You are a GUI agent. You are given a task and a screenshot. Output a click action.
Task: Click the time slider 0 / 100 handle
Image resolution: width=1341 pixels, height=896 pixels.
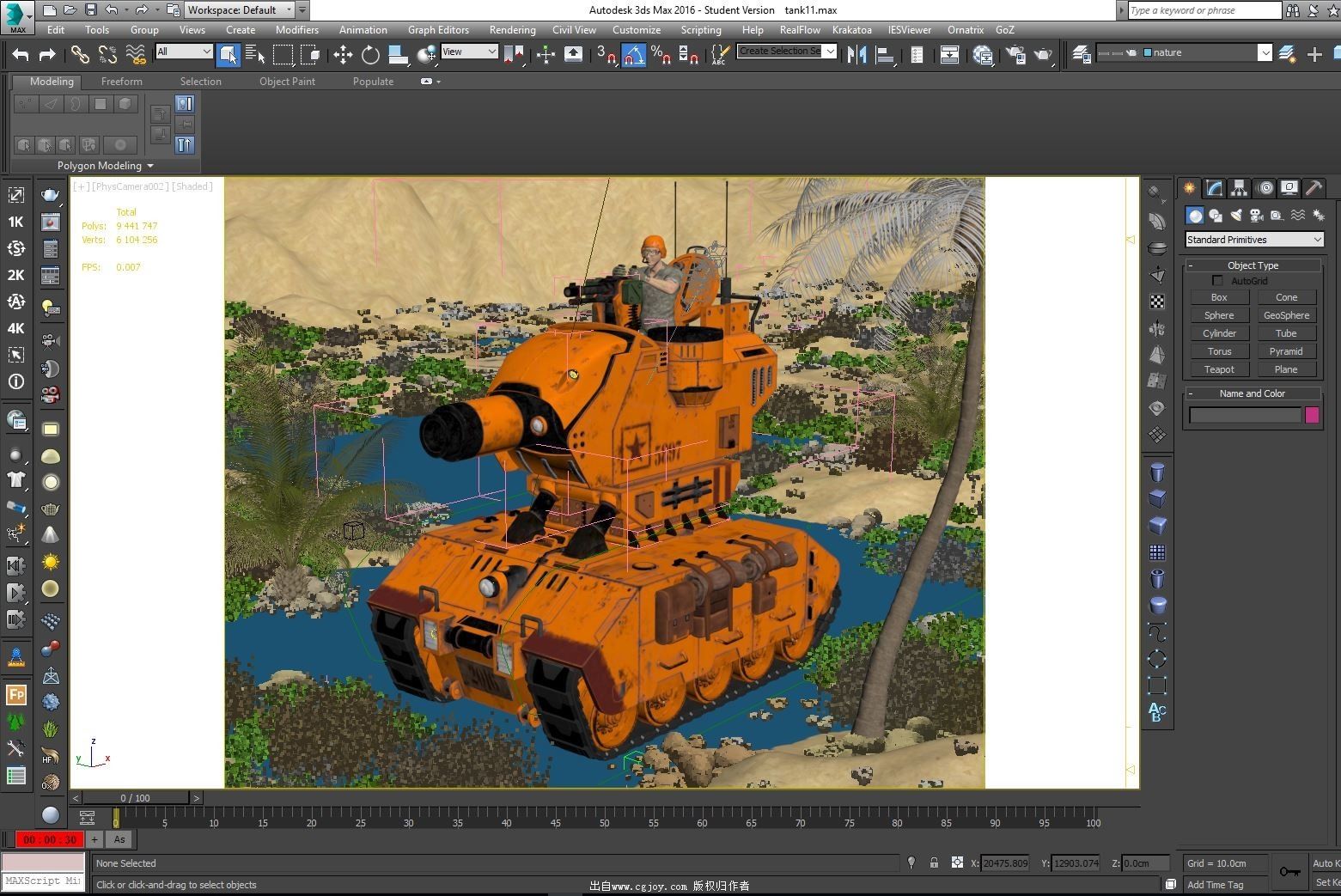click(x=136, y=798)
